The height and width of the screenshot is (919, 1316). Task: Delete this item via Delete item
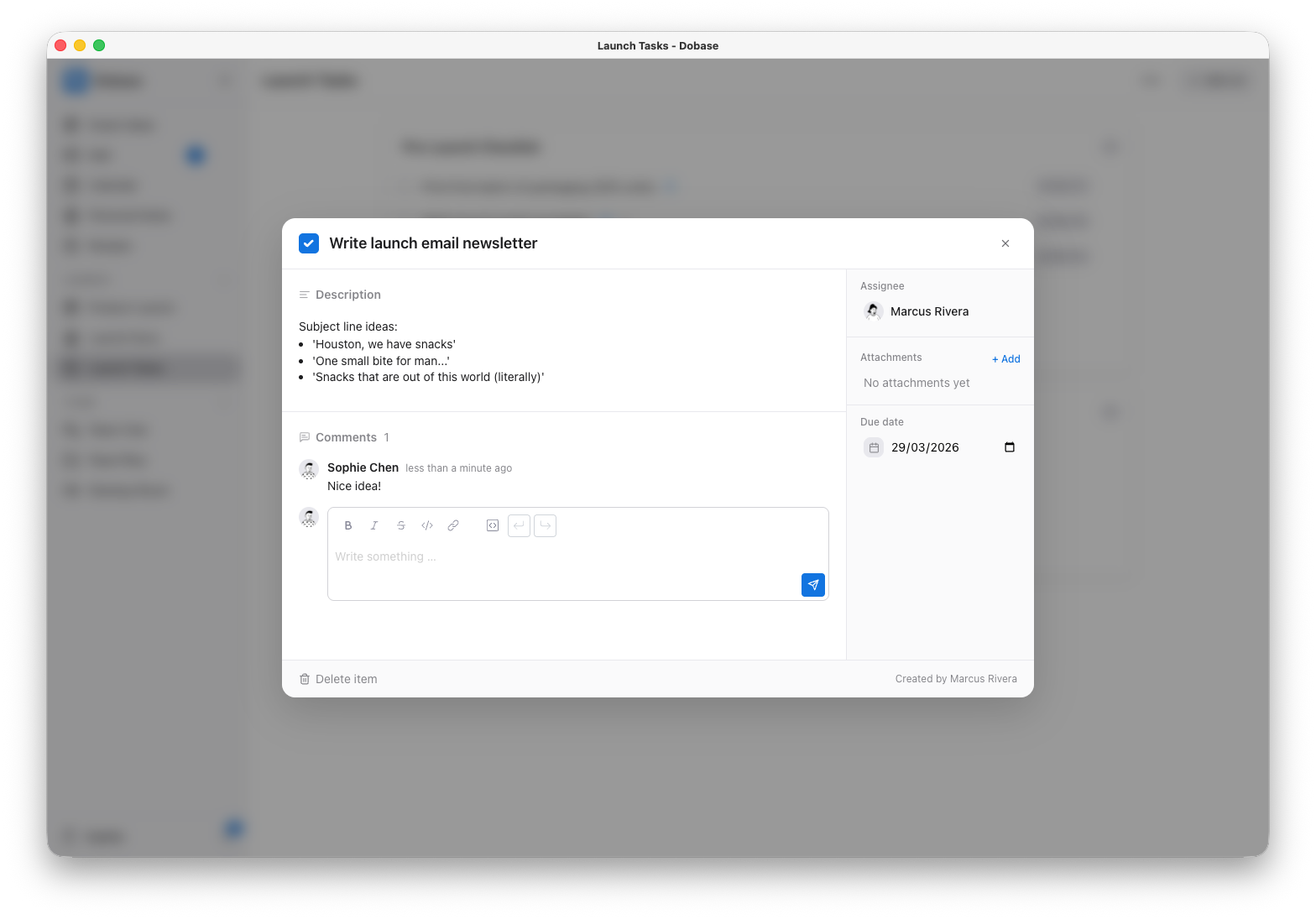click(x=338, y=679)
